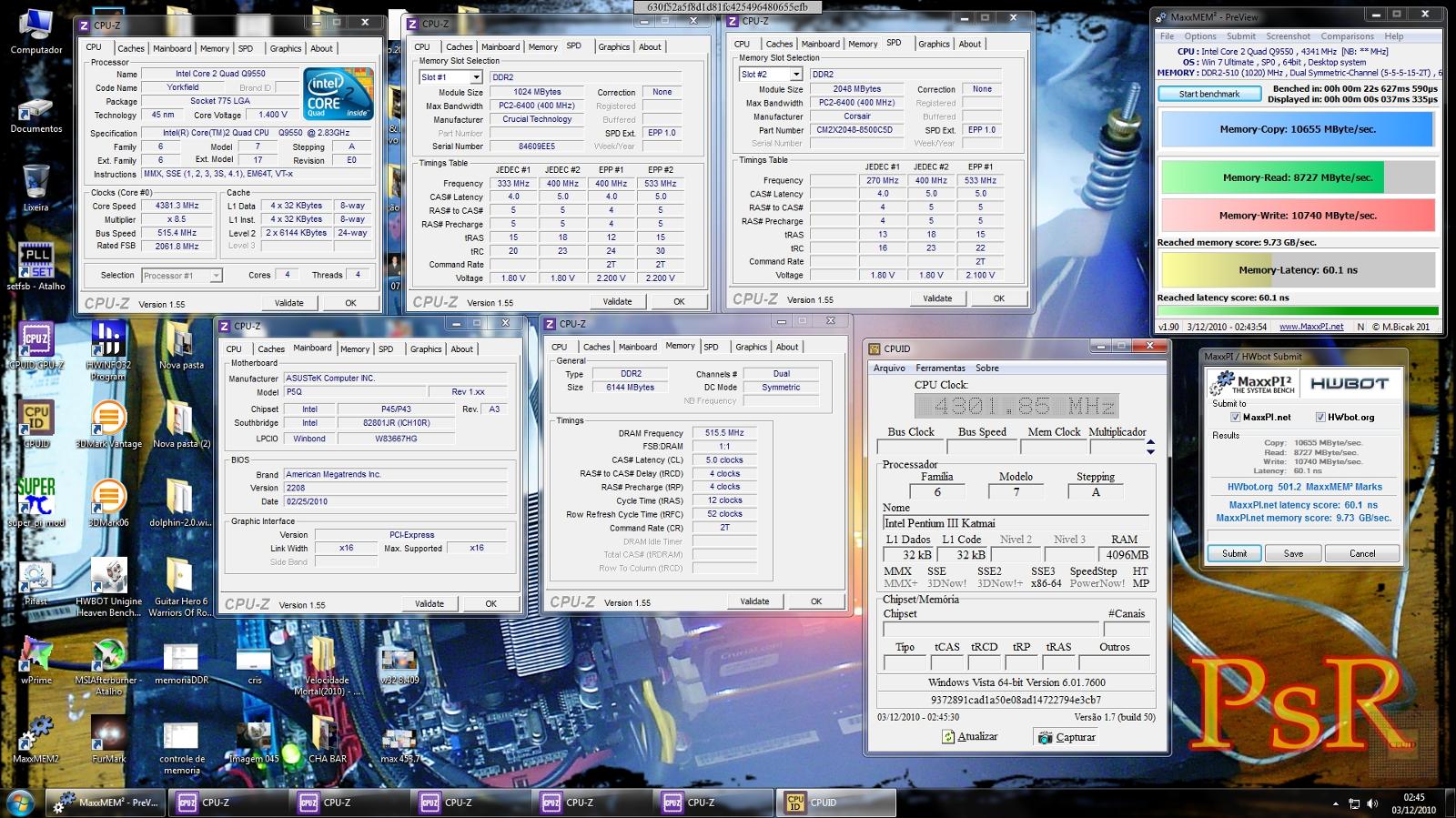Viewport: 1456px width, 818px height.
Task: Launch the setfsb Atalho PLL SET icon
Action: (35, 266)
